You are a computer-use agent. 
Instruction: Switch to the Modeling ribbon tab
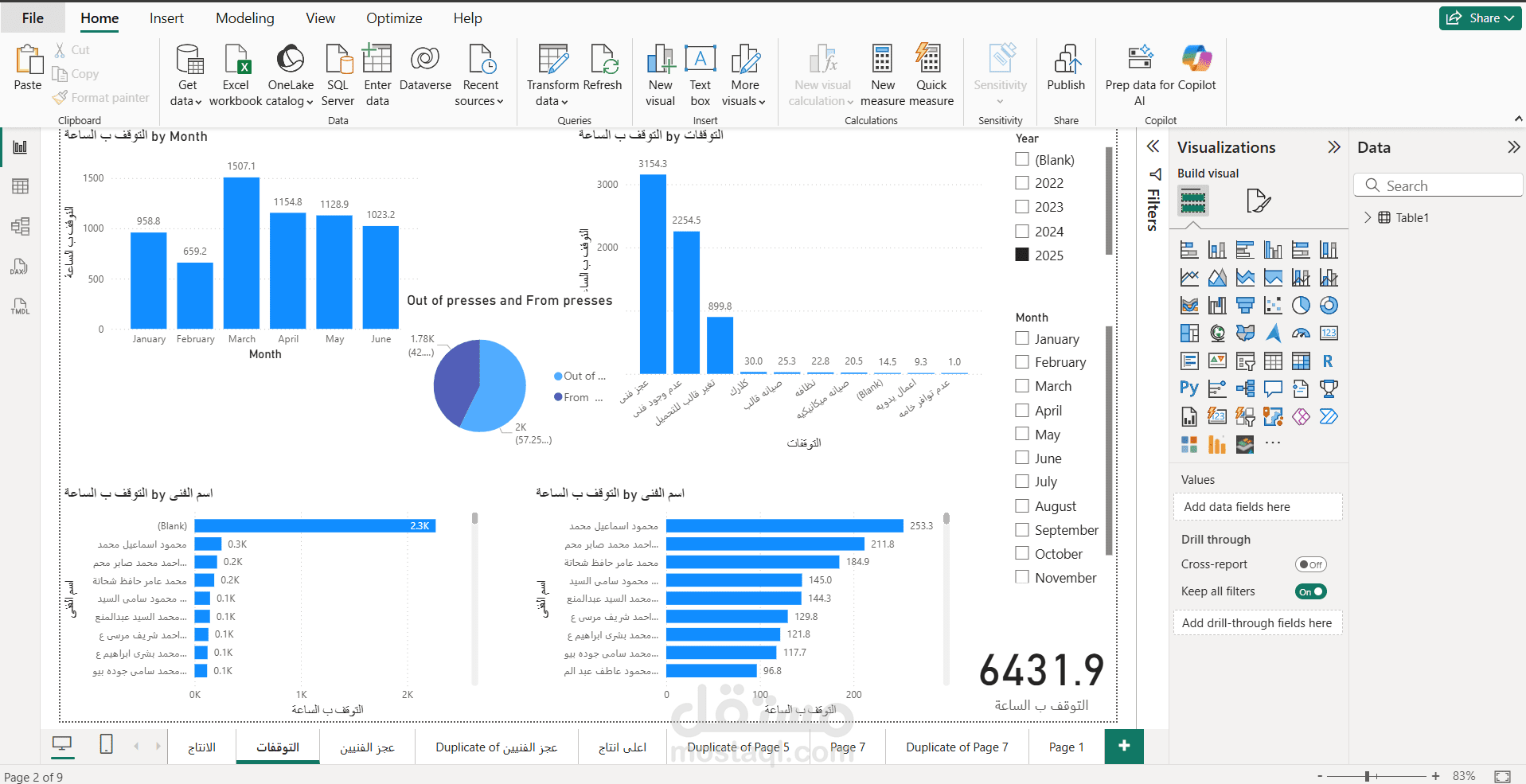[245, 18]
